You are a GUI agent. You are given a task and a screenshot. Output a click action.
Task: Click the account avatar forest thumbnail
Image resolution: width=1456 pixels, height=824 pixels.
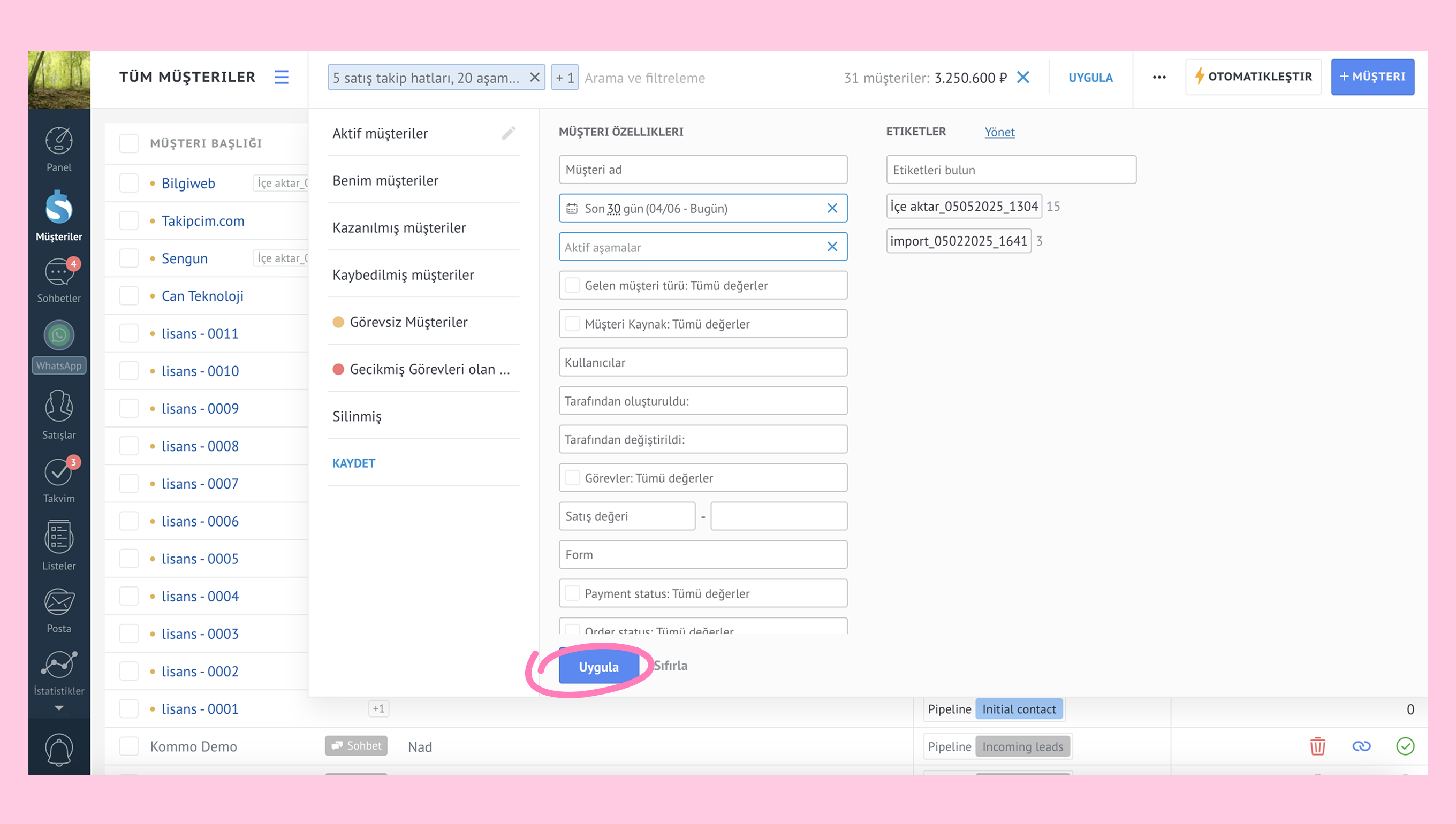[59, 80]
